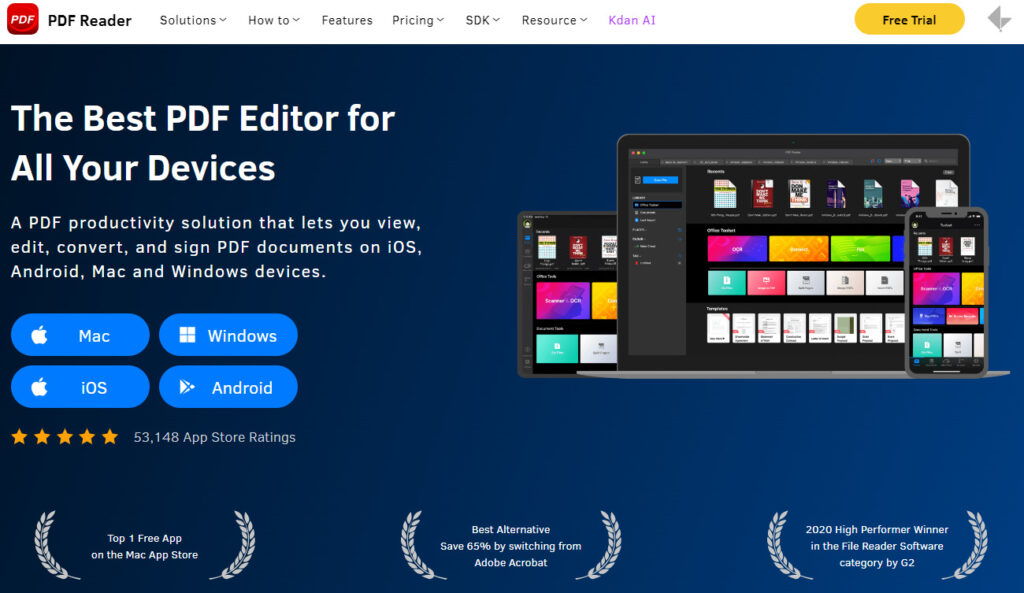Click the Best PDF Editor headline
Screen dimensions: 1024x593
[x=203, y=143]
